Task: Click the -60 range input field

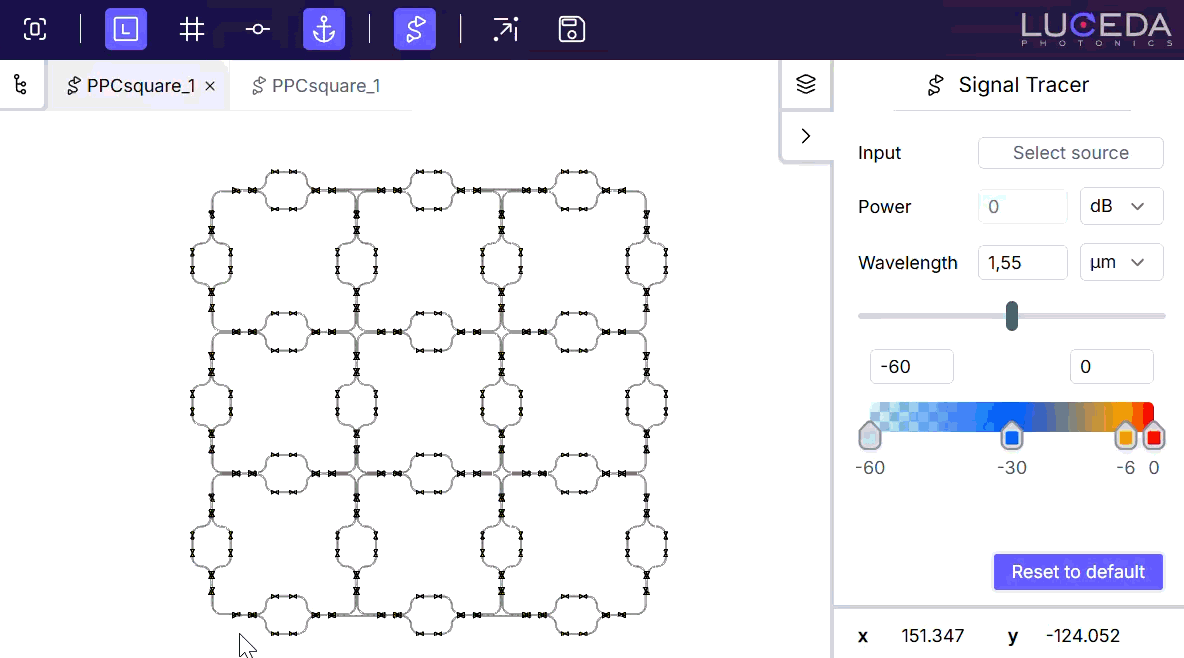Action: coord(911,366)
